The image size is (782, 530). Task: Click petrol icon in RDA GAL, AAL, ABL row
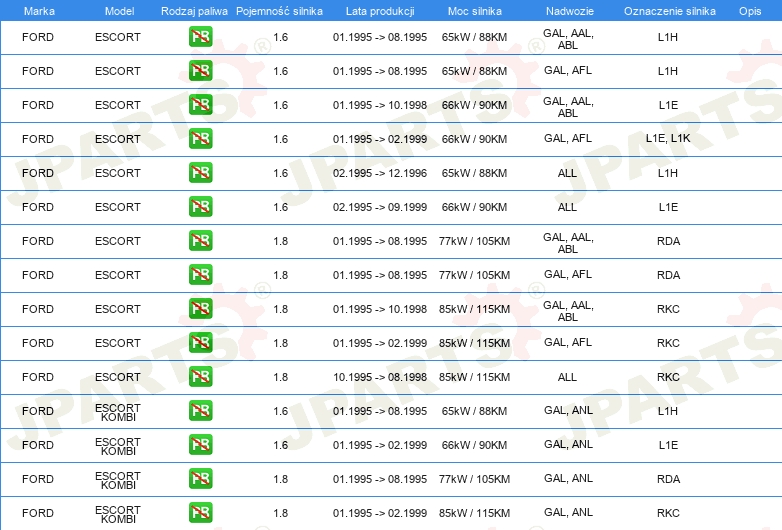(x=200, y=240)
